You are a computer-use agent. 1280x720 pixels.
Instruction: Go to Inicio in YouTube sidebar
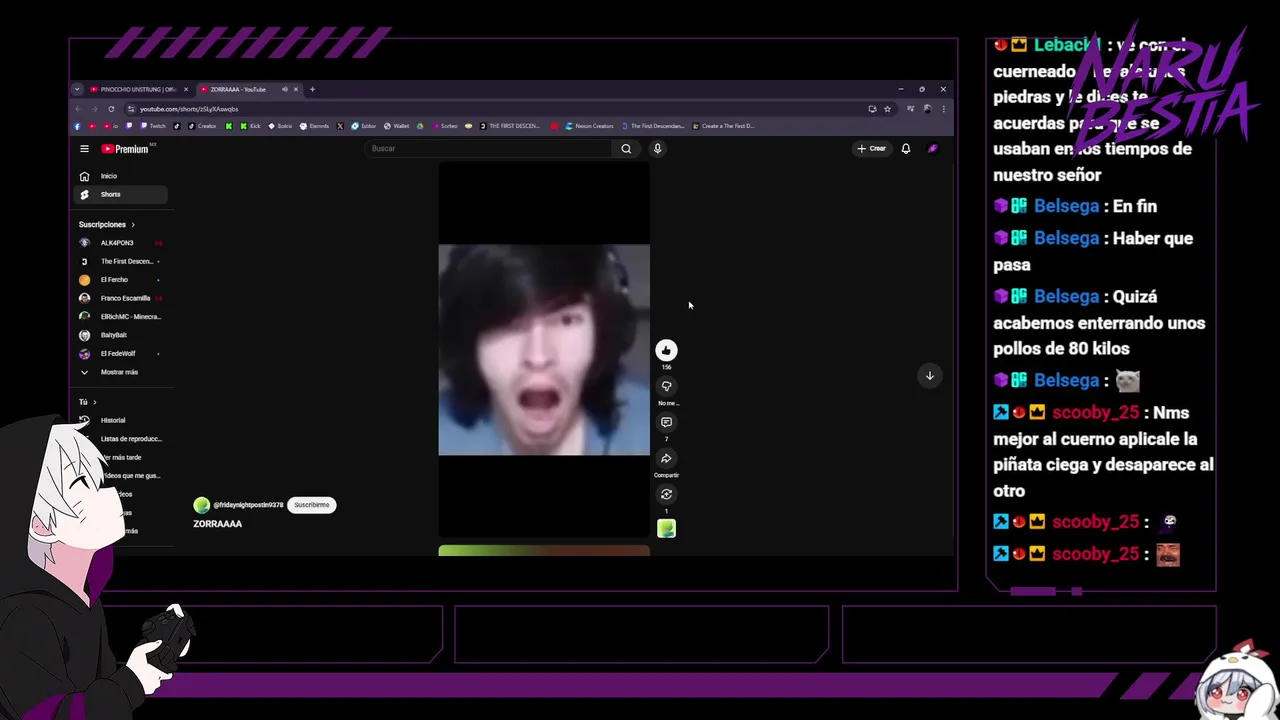(x=120, y=176)
